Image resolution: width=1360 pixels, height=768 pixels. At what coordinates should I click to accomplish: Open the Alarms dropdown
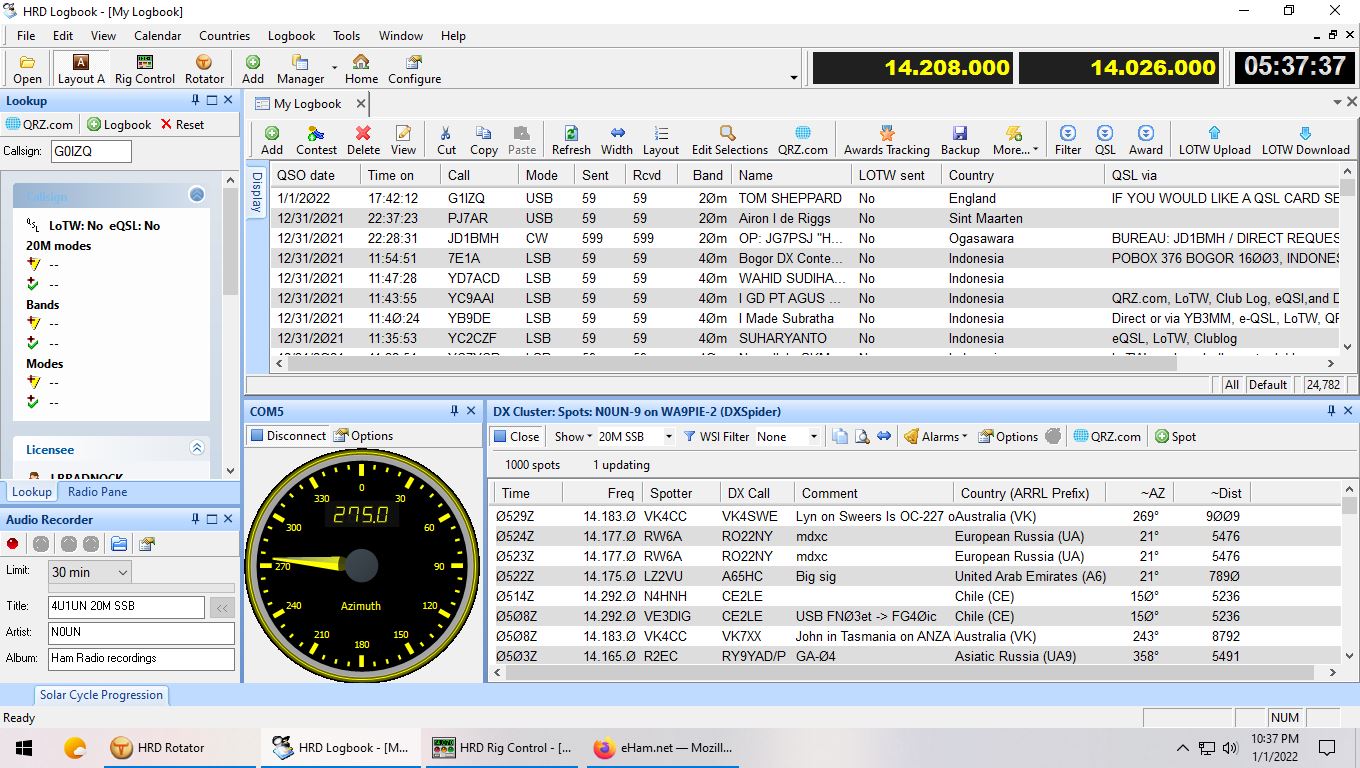coord(935,436)
